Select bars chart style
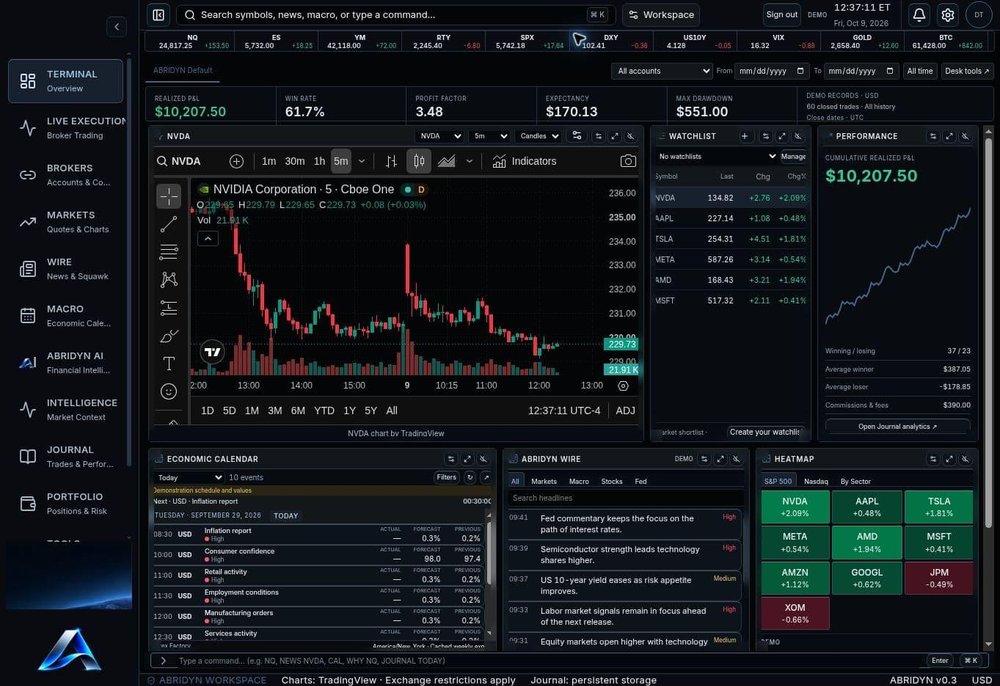 [391, 161]
